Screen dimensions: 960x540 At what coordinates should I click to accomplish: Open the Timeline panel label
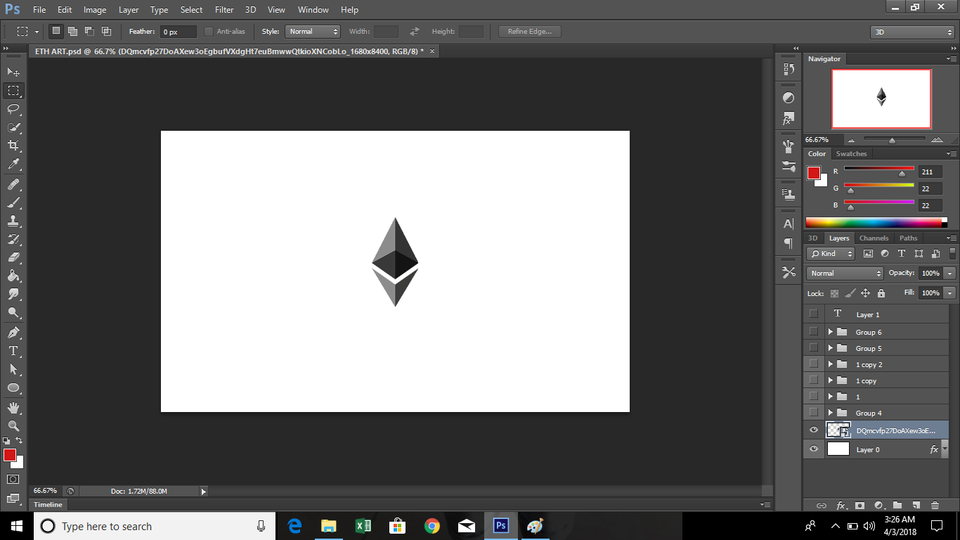tap(48, 504)
